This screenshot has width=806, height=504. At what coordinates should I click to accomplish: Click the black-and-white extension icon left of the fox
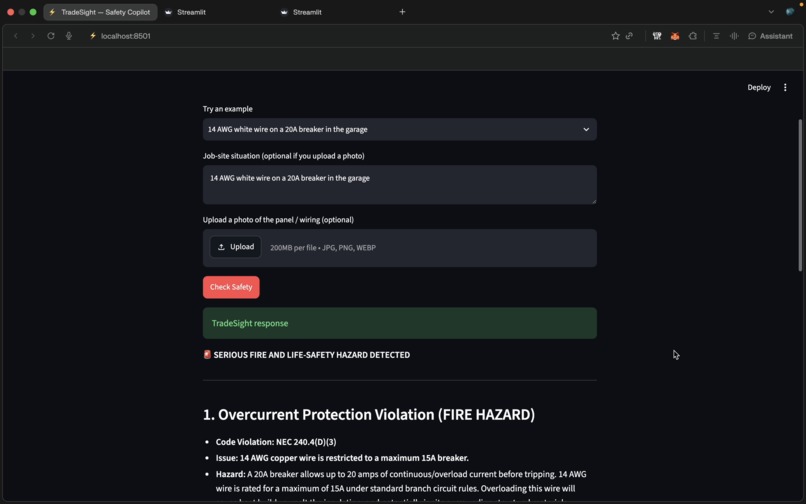coord(657,36)
